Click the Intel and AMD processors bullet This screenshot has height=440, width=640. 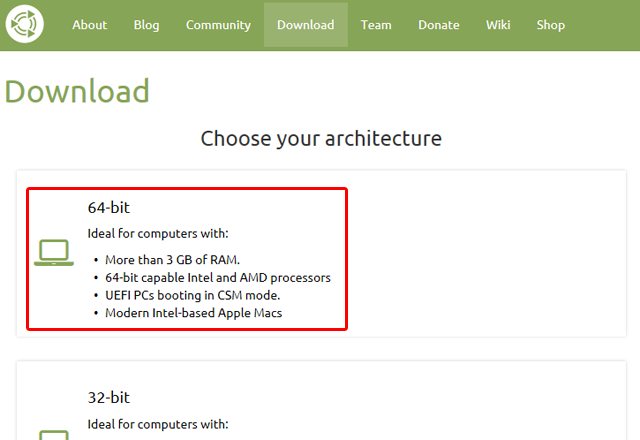point(217,277)
